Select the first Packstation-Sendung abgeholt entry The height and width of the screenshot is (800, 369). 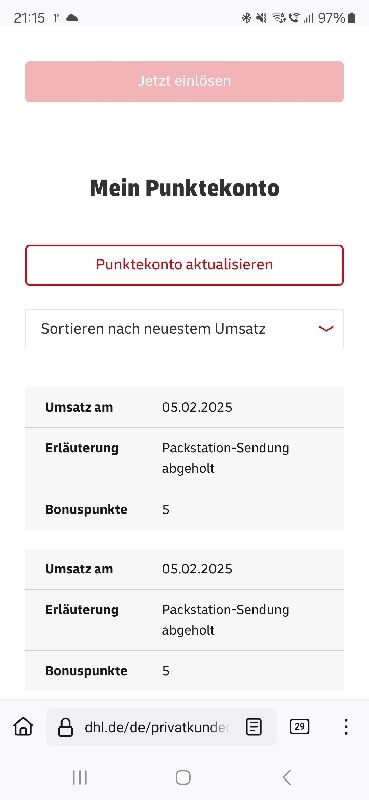pos(226,458)
